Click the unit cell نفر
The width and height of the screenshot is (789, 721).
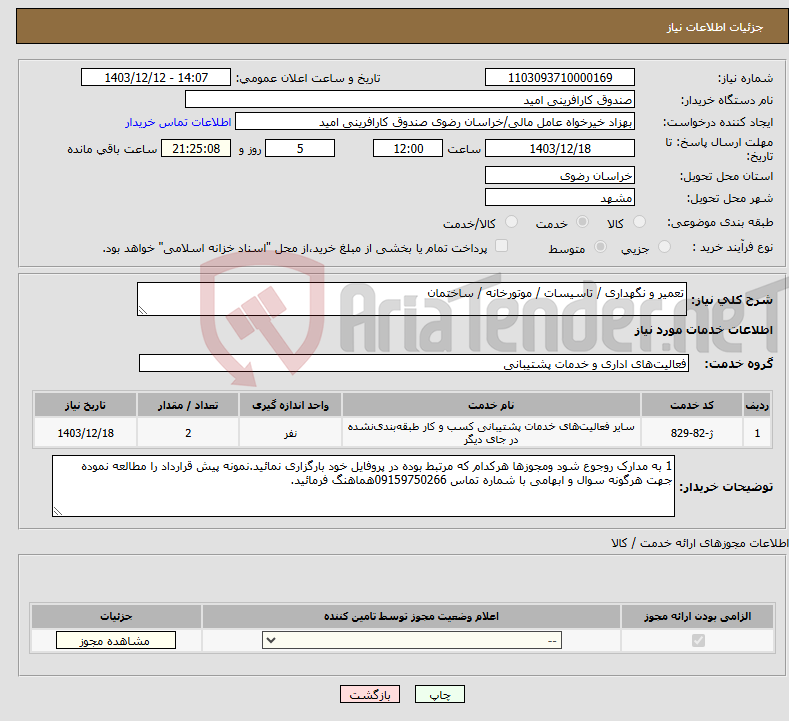pyautogui.click(x=290, y=433)
